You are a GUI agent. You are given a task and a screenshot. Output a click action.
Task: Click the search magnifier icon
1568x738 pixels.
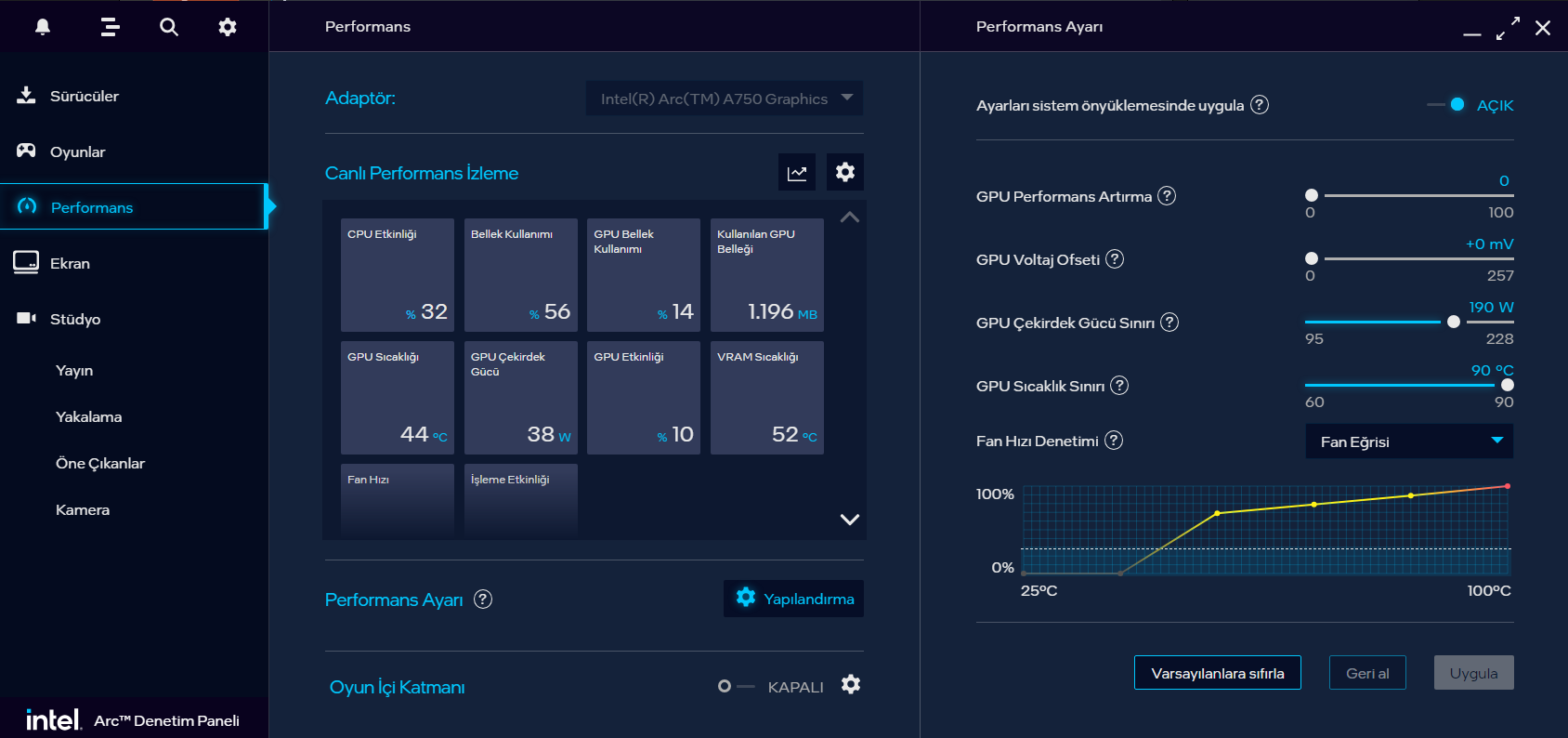point(168,27)
